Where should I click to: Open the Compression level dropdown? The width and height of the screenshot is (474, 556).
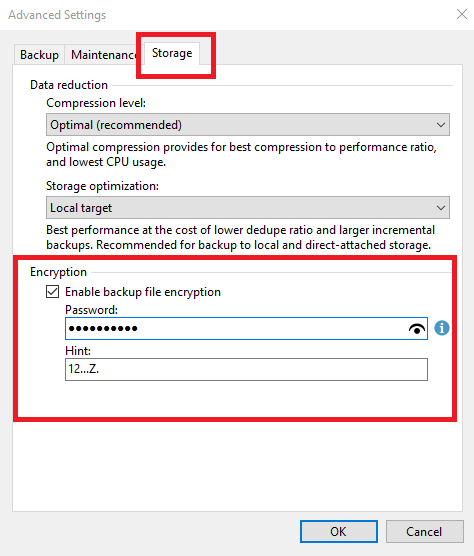[248, 124]
